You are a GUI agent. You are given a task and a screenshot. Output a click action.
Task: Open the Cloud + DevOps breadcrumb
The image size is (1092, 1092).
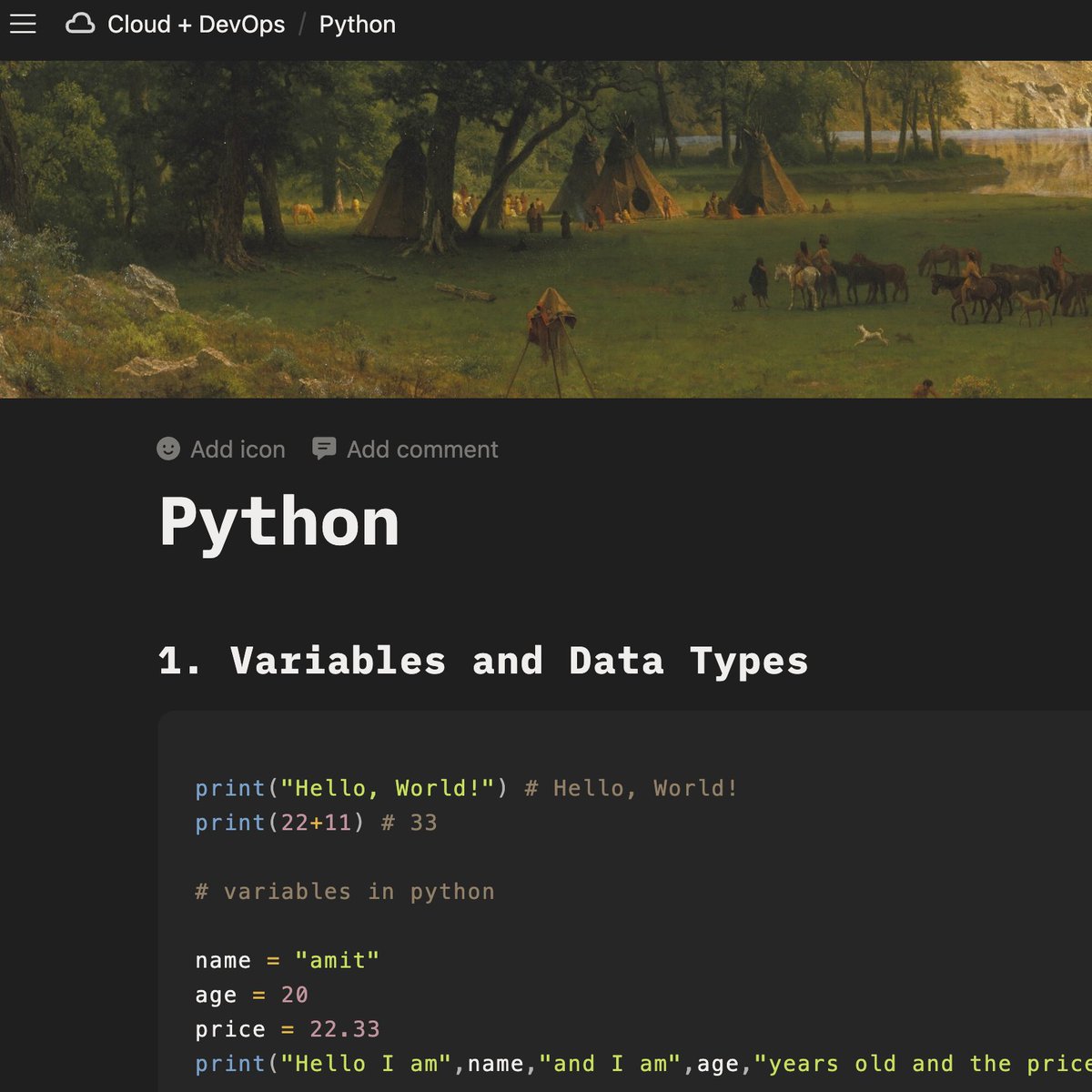click(x=196, y=25)
